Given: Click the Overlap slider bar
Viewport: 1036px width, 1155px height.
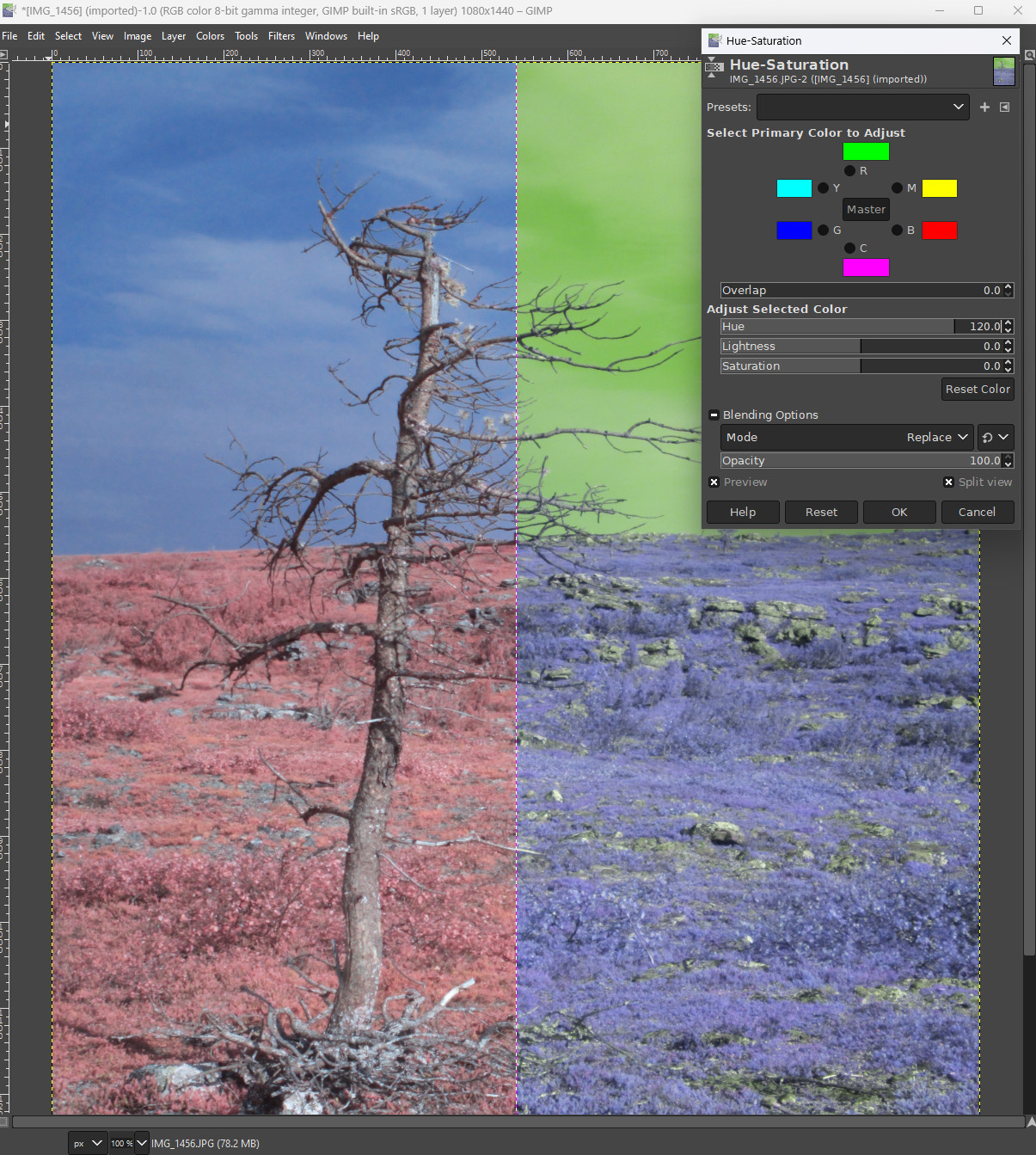Looking at the screenshot, I should coord(861,290).
